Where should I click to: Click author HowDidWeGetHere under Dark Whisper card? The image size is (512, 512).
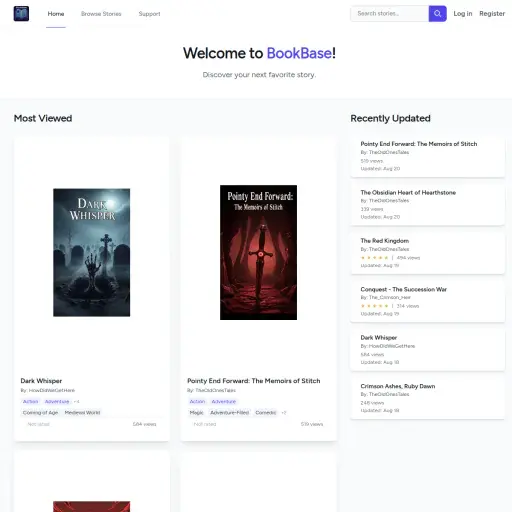52,390
